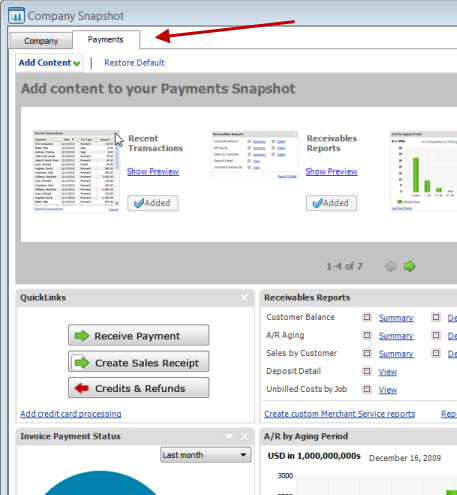This screenshot has height=495, width=457.
Task: Click the Restore Default link
Action: click(x=134, y=63)
